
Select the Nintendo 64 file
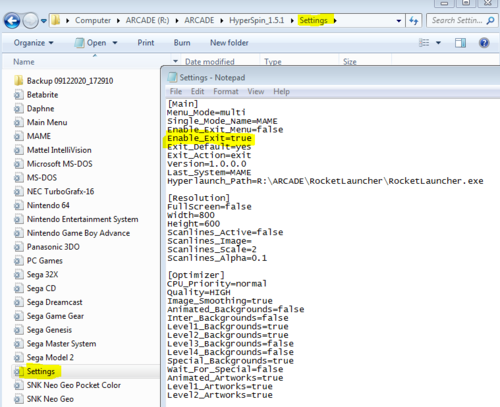(x=42, y=205)
